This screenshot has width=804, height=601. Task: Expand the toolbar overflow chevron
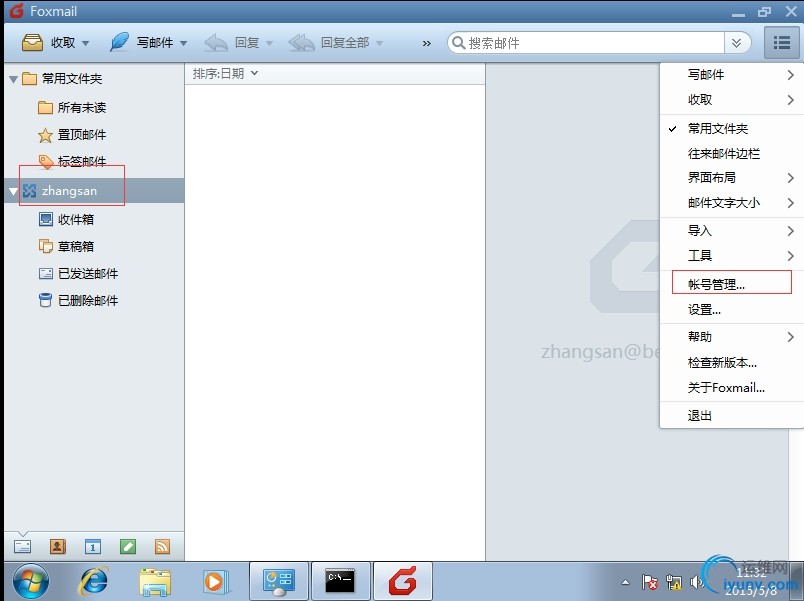pos(427,44)
